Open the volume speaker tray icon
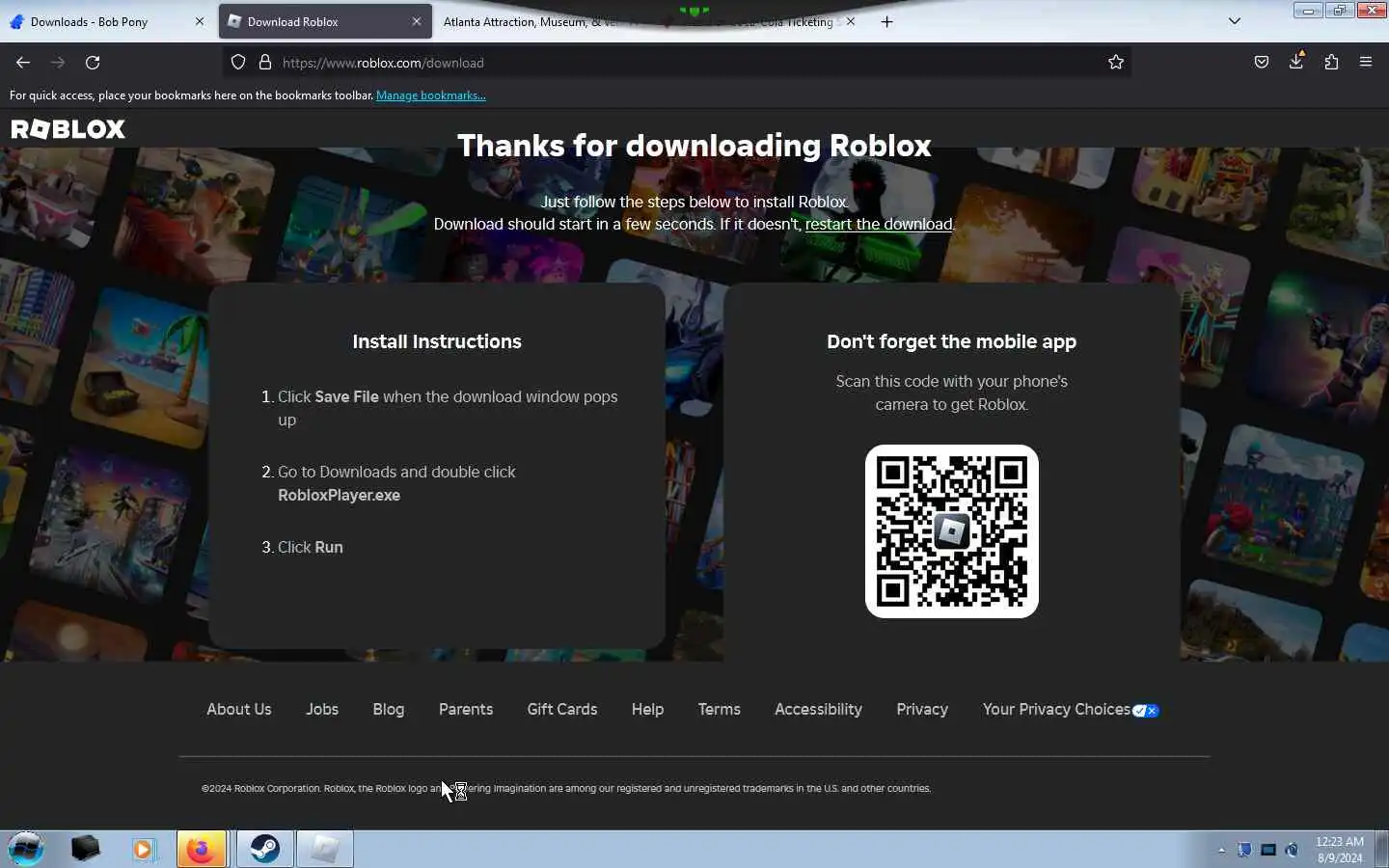Viewport: 1389px width, 868px height. tap(1293, 850)
